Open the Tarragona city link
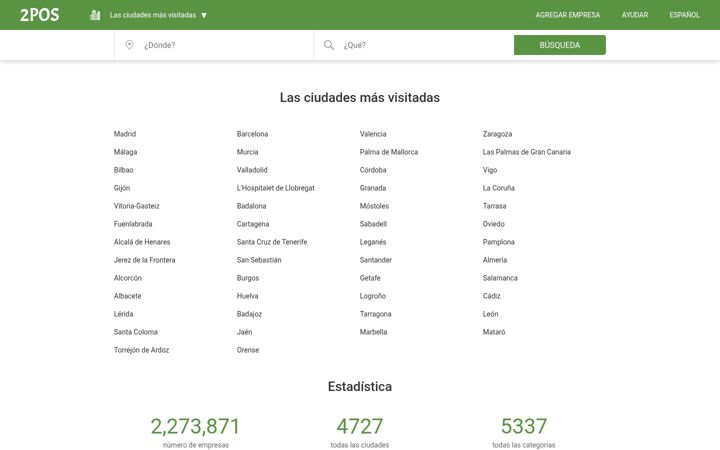The width and height of the screenshot is (720, 450). click(376, 314)
